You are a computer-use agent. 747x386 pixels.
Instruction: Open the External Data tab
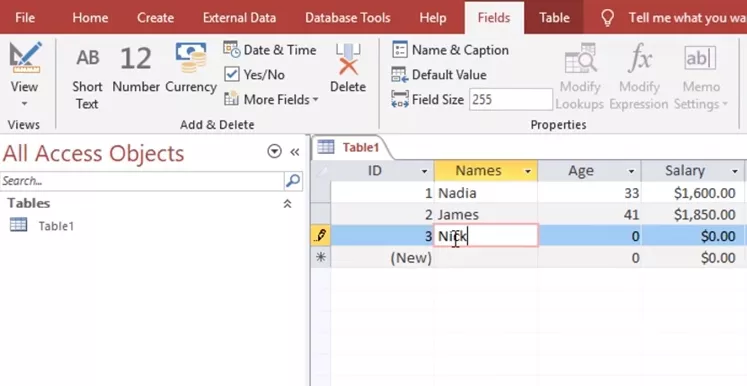pos(239,18)
